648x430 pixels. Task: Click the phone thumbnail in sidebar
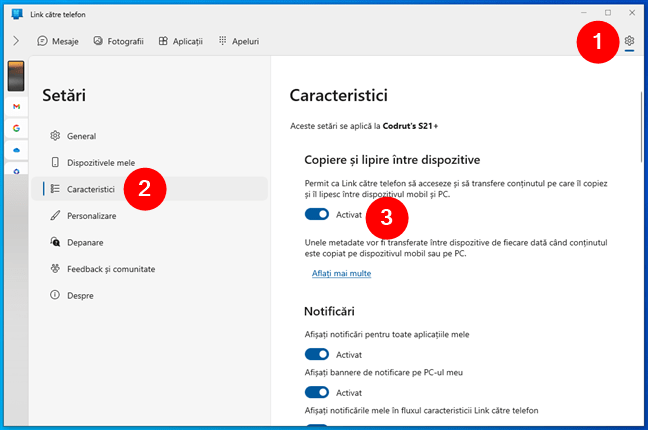point(16,76)
